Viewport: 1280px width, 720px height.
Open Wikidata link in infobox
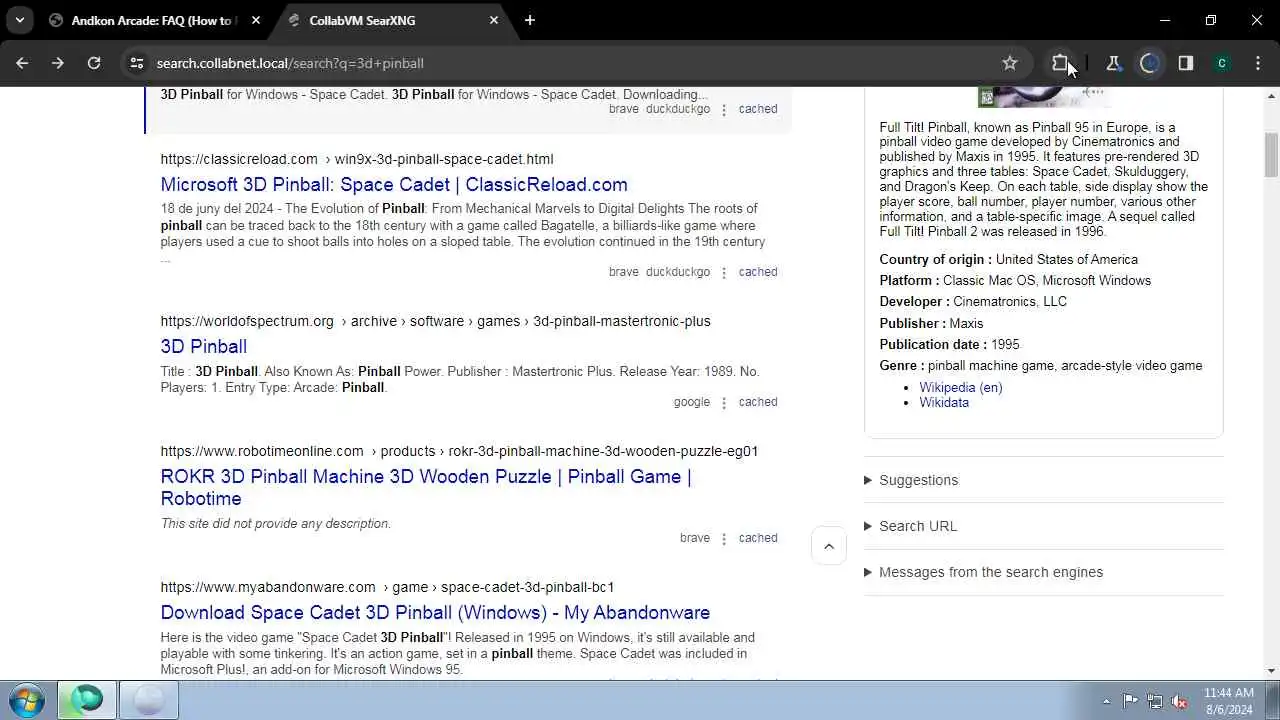click(x=944, y=402)
